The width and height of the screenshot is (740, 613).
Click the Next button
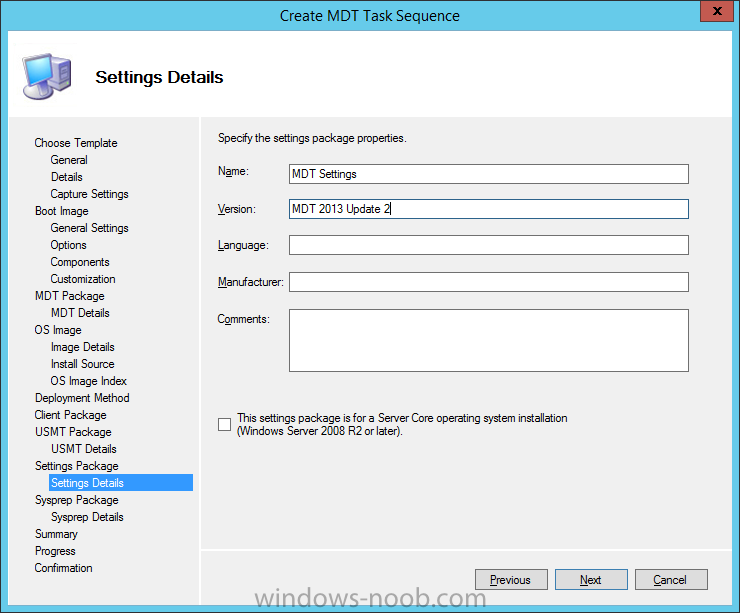(x=591, y=579)
